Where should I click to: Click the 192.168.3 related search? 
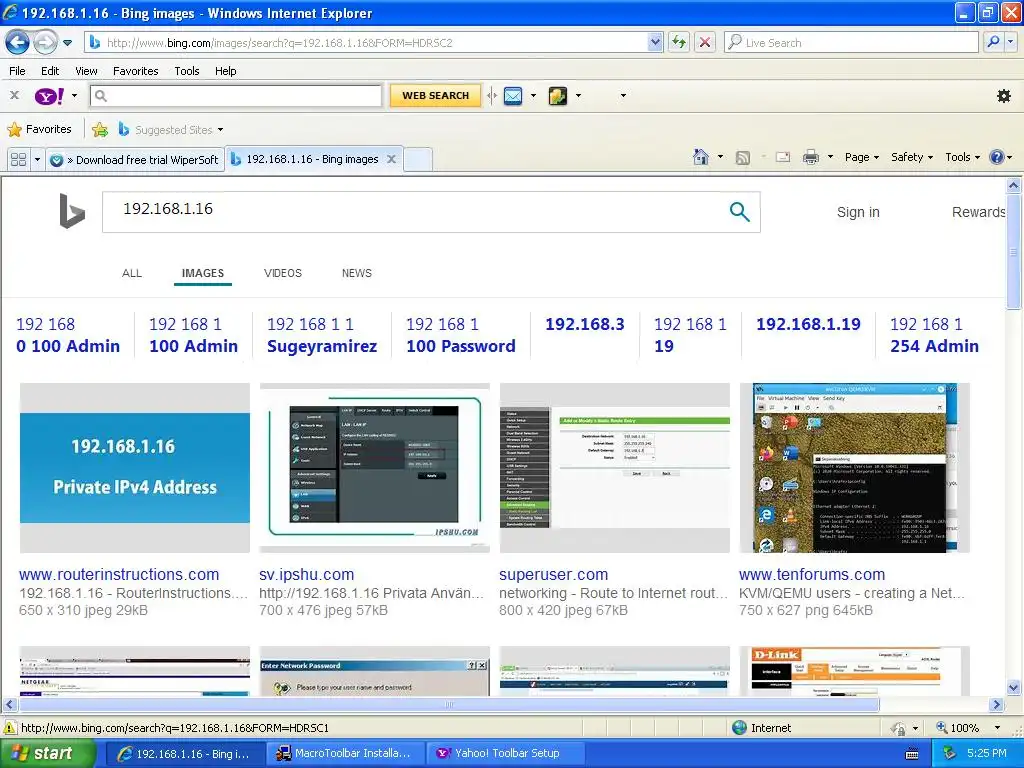pos(584,324)
